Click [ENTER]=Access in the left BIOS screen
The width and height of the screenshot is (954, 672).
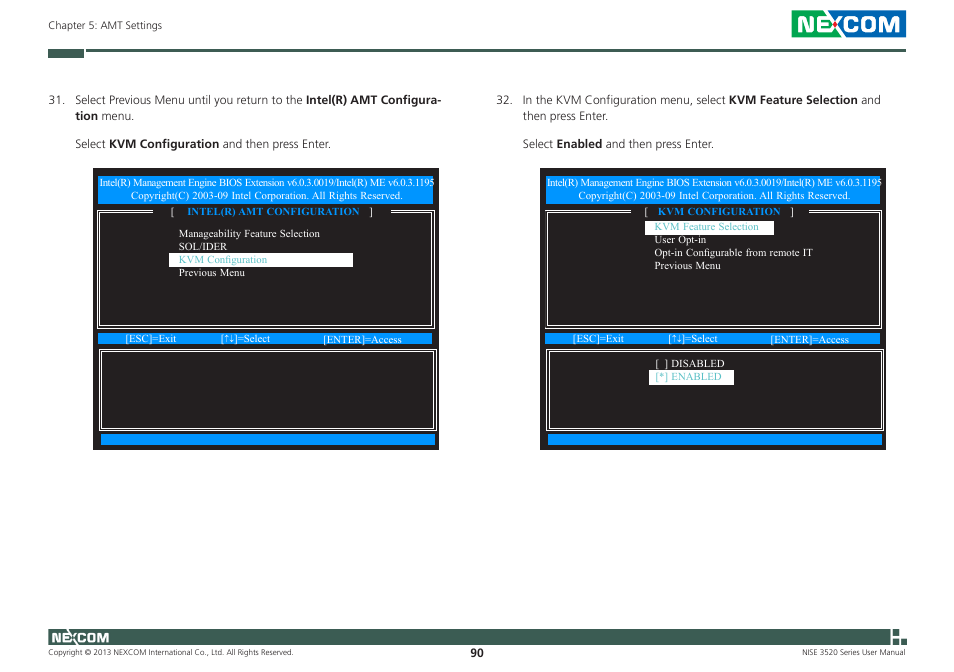(363, 339)
